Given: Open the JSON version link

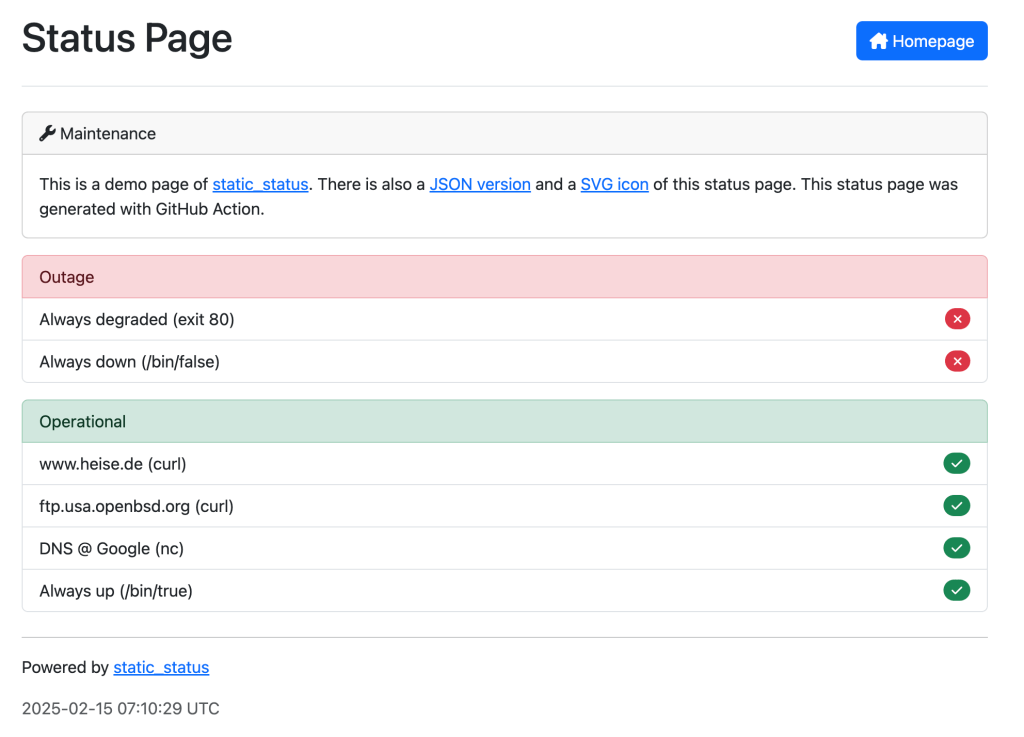Looking at the screenshot, I should click(x=480, y=184).
